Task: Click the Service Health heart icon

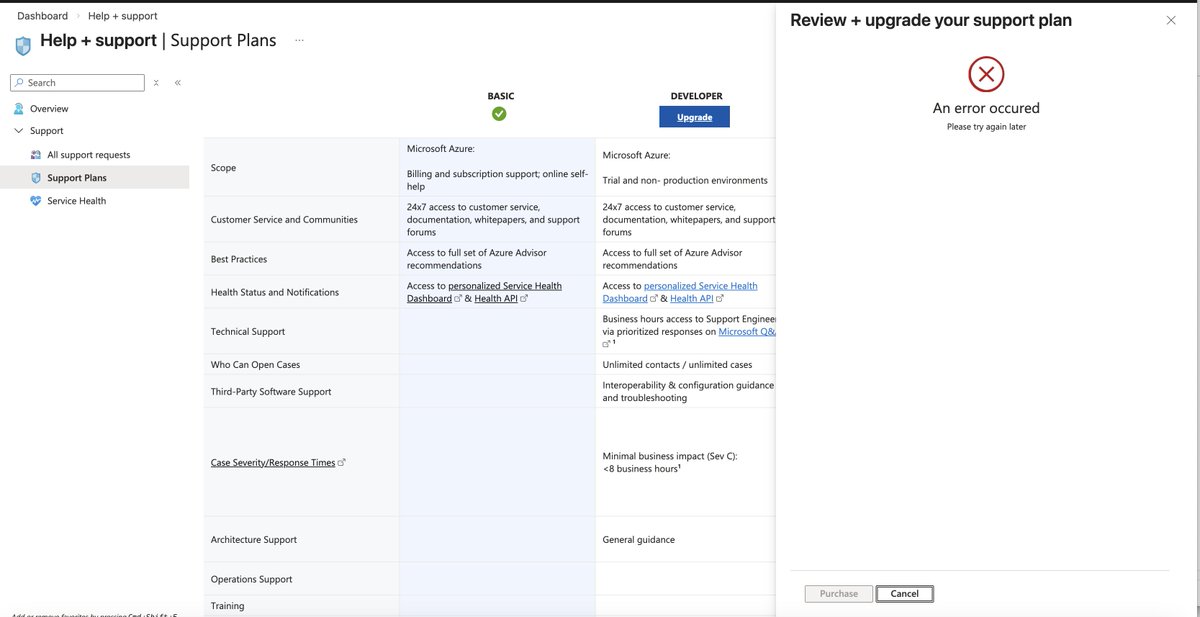Action: pos(37,201)
